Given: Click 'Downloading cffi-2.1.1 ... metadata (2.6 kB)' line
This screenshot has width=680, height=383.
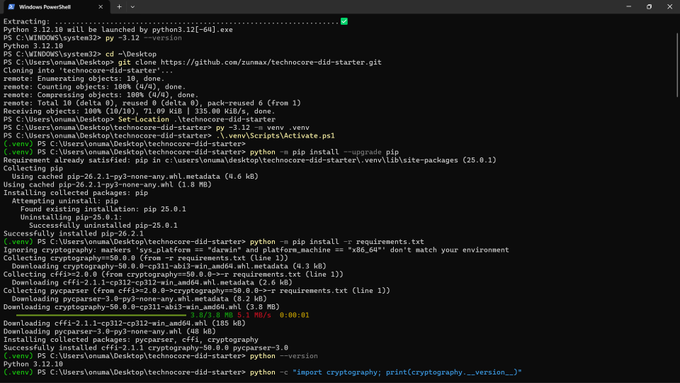Looking at the screenshot, I should click(152, 282).
